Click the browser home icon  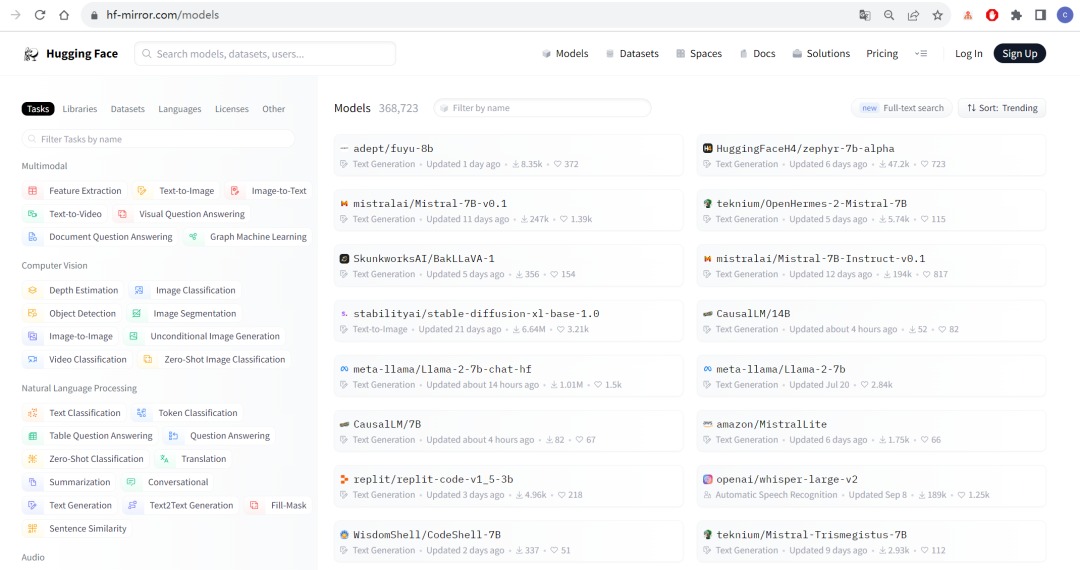64,15
